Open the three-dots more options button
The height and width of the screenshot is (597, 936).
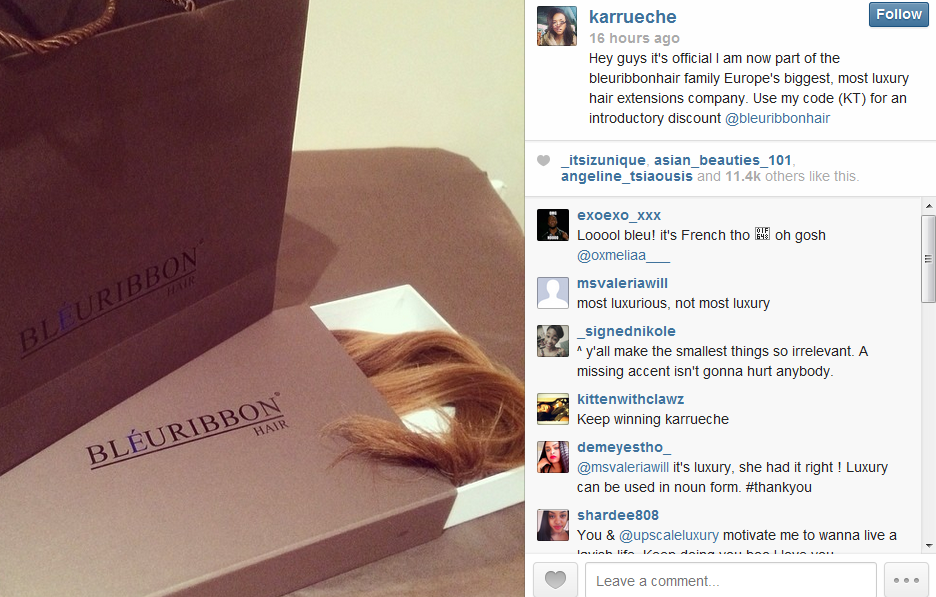point(906,580)
